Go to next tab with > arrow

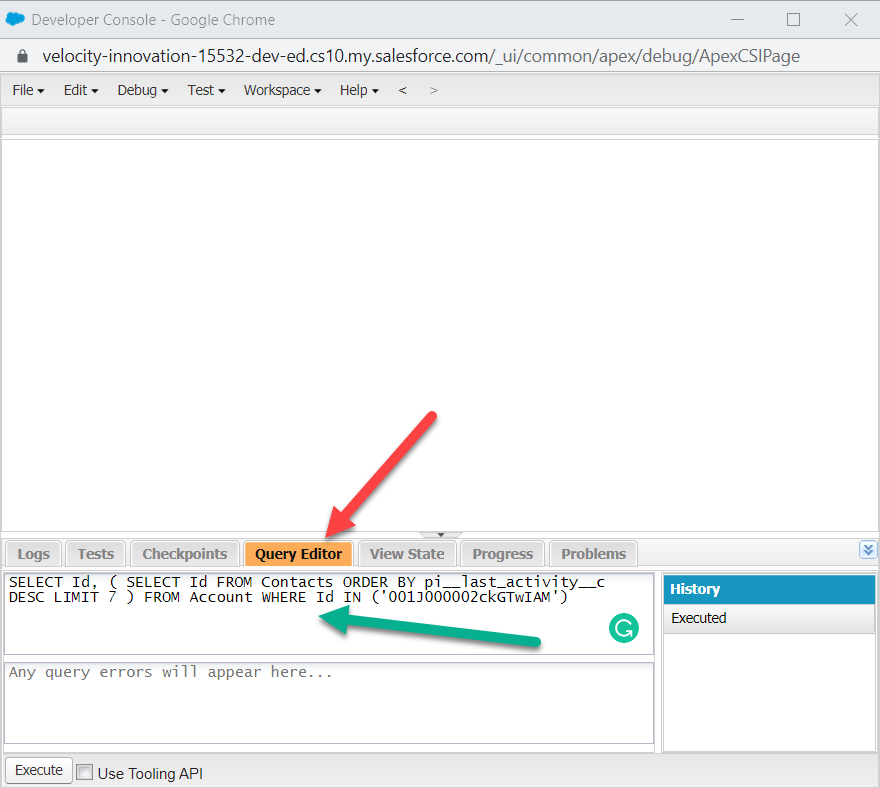click(x=433, y=90)
